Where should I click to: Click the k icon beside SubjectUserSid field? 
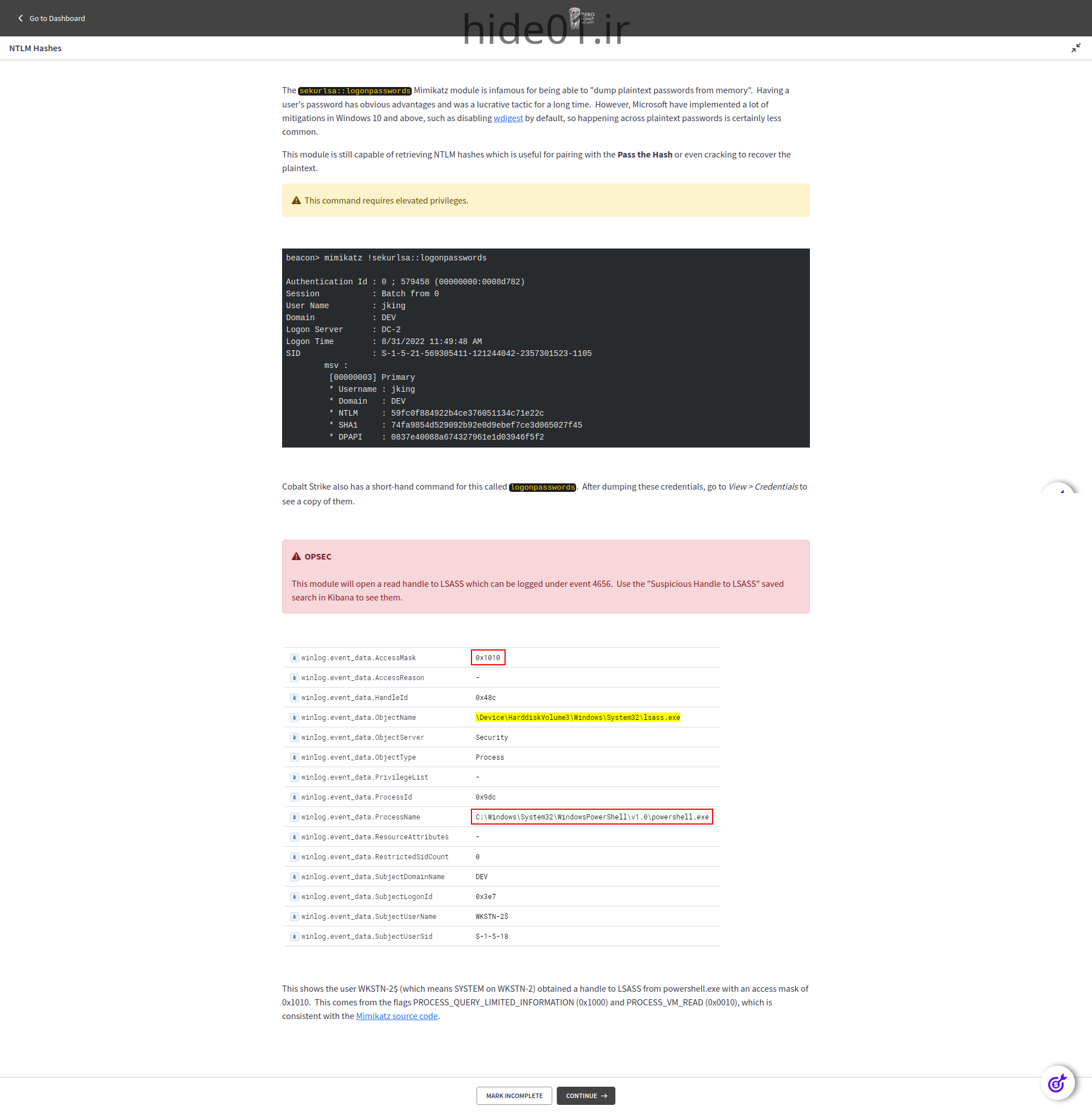click(x=294, y=936)
